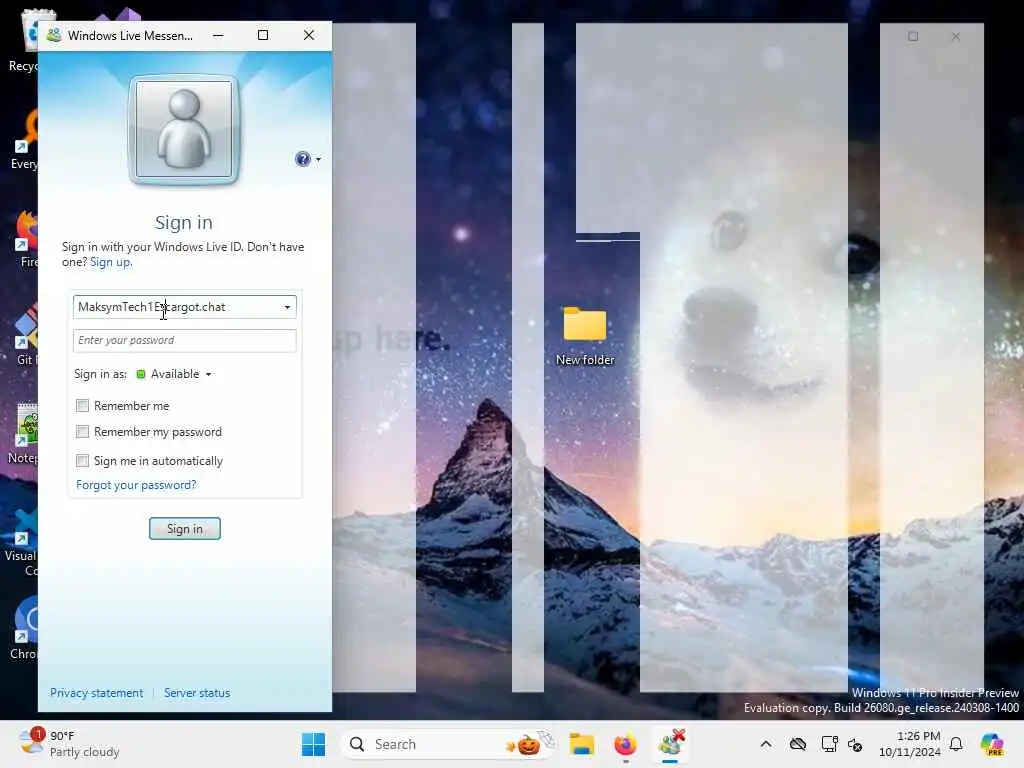1024x768 pixels.
Task: Click the muted volume tray icon
Action: (x=855, y=744)
